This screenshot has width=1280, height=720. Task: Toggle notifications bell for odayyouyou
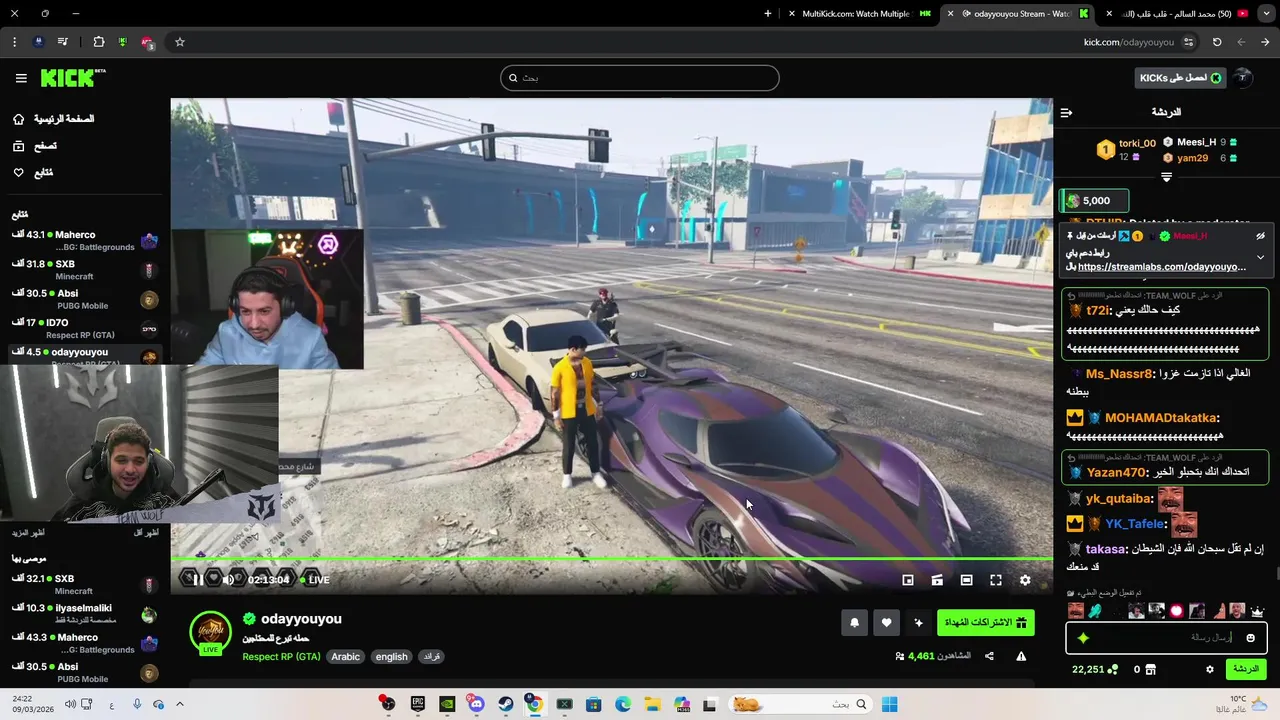point(854,623)
